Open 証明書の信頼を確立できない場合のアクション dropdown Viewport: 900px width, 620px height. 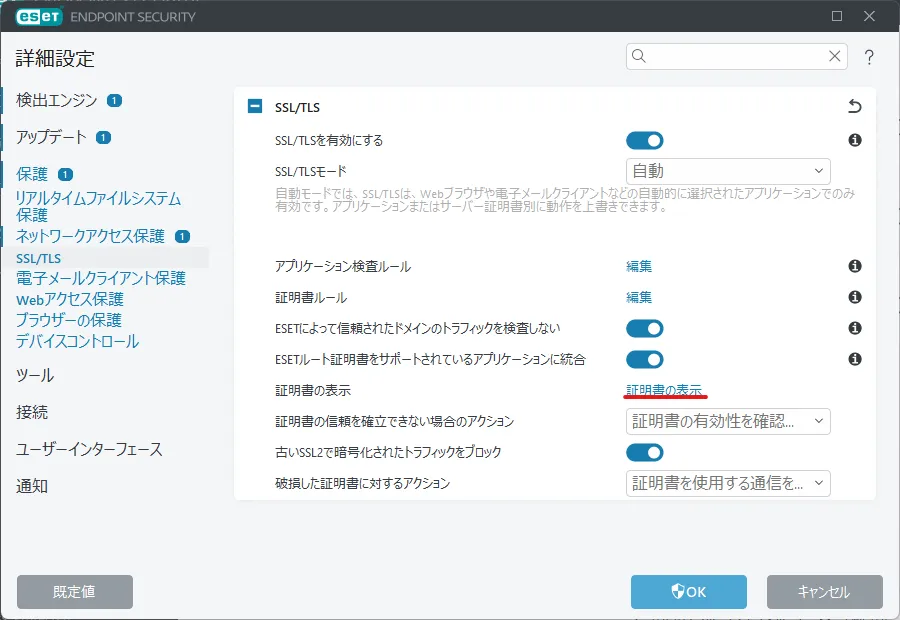pos(728,421)
